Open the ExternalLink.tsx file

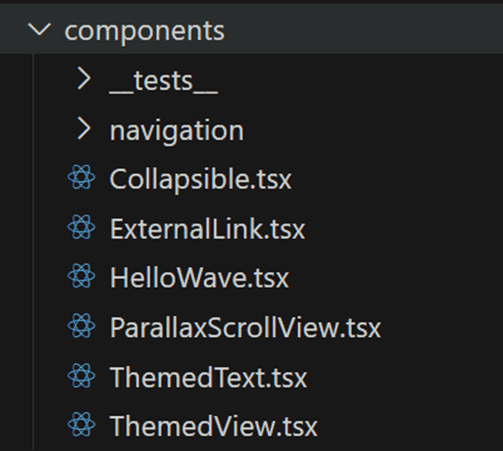coord(207,229)
